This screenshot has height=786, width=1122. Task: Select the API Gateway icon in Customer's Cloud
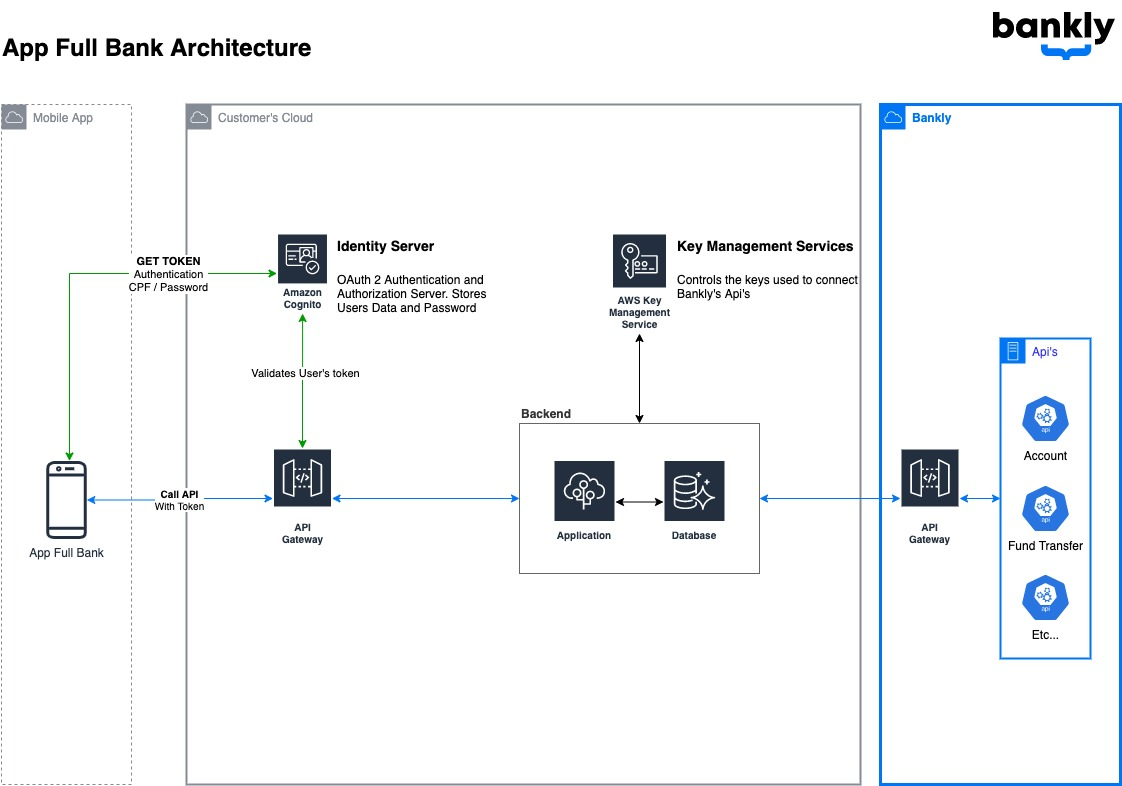[302, 477]
